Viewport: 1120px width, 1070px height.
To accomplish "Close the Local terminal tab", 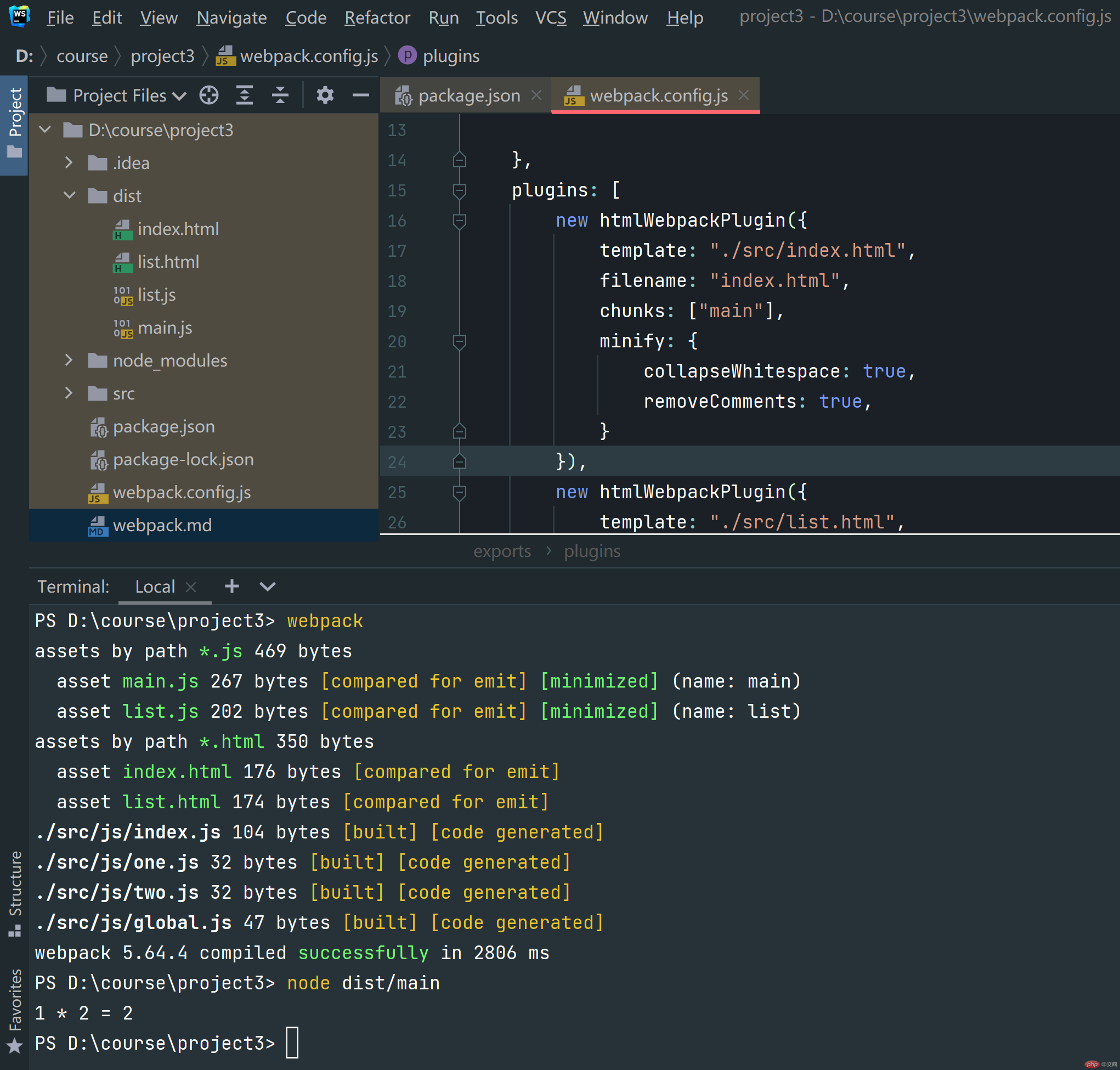I will point(191,587).
